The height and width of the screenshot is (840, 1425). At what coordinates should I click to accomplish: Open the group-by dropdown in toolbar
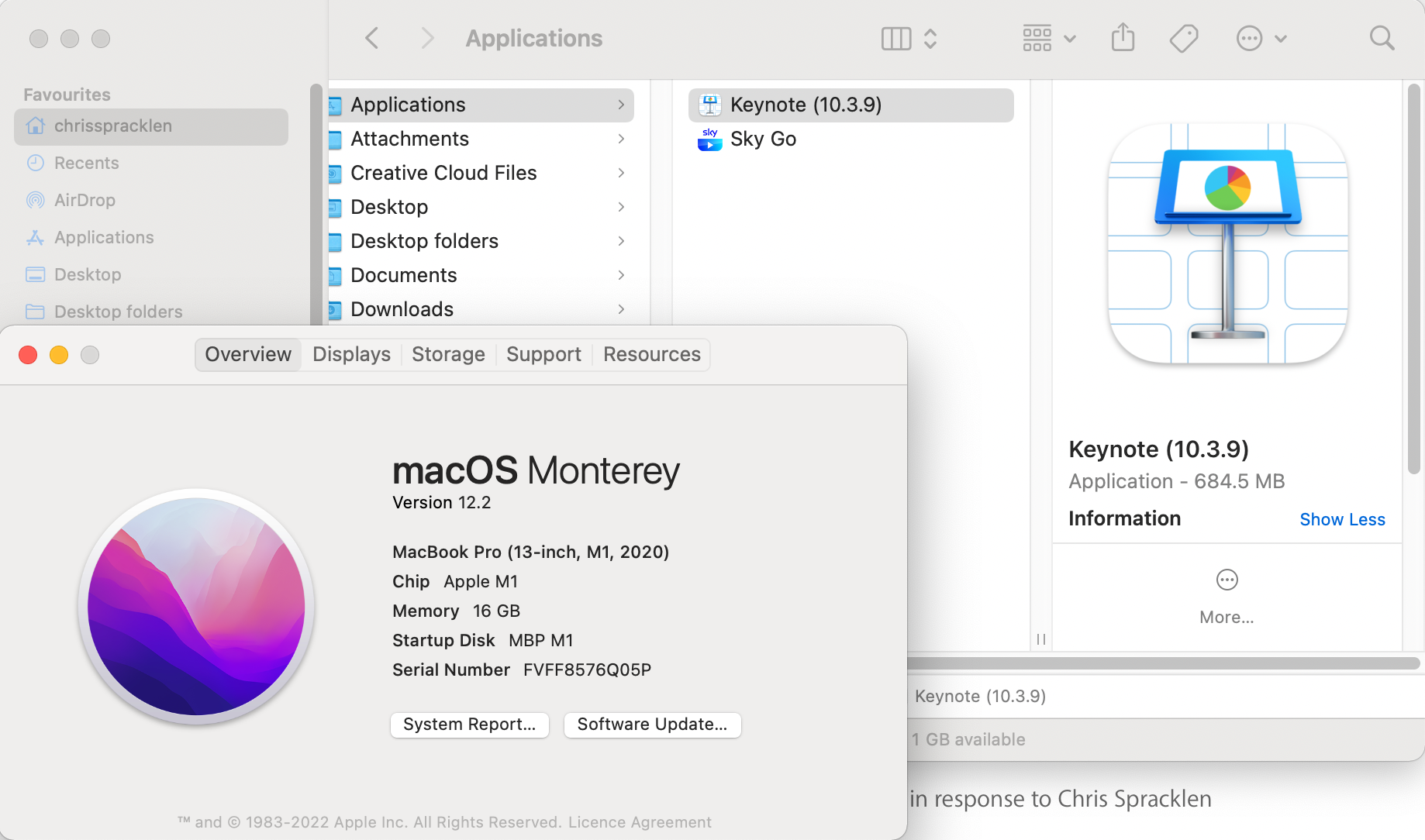pyautogui.click(x=1048, y=38)
